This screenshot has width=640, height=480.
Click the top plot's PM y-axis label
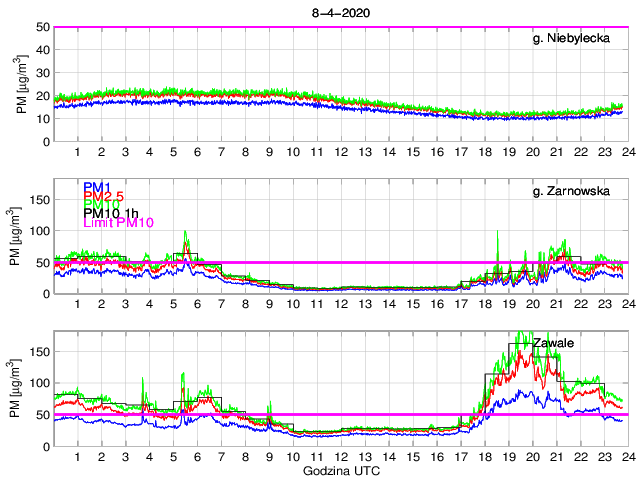pyautogui.click(x=22, y=84)
